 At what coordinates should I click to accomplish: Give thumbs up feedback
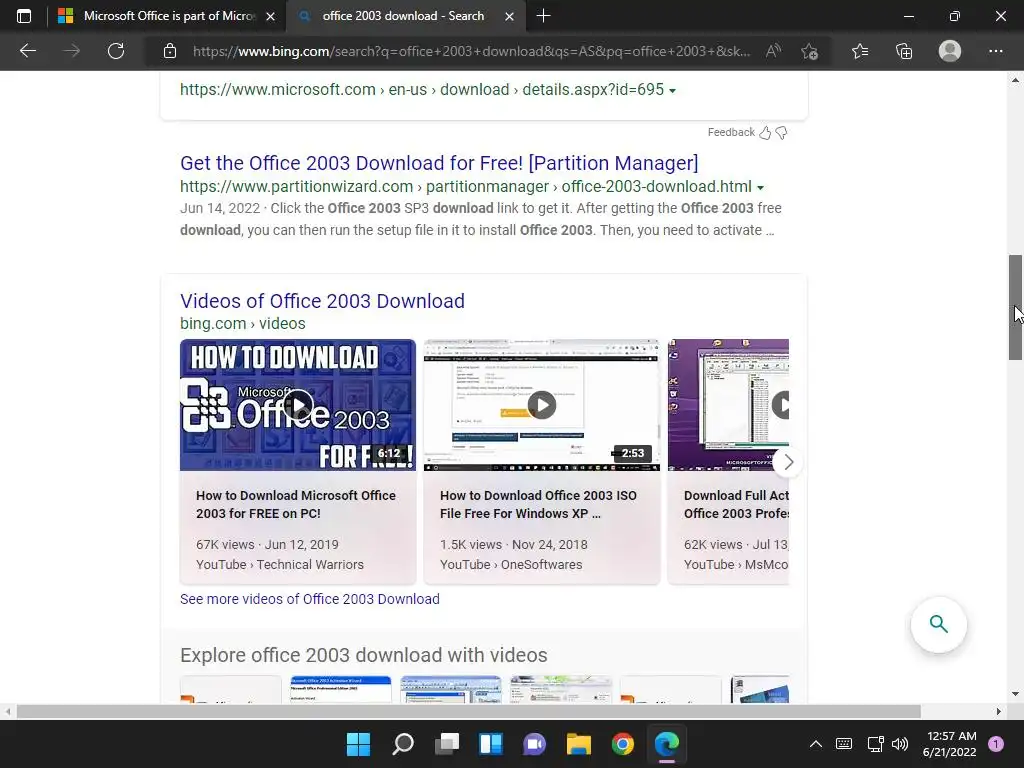click(765, 133)
